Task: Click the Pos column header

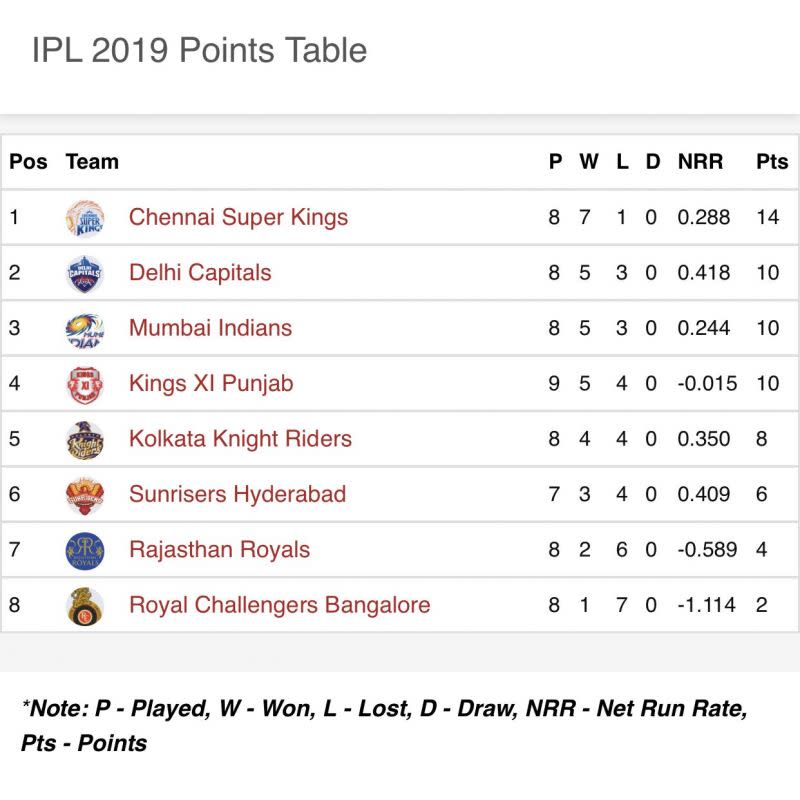Action: [x=28, y=162]
